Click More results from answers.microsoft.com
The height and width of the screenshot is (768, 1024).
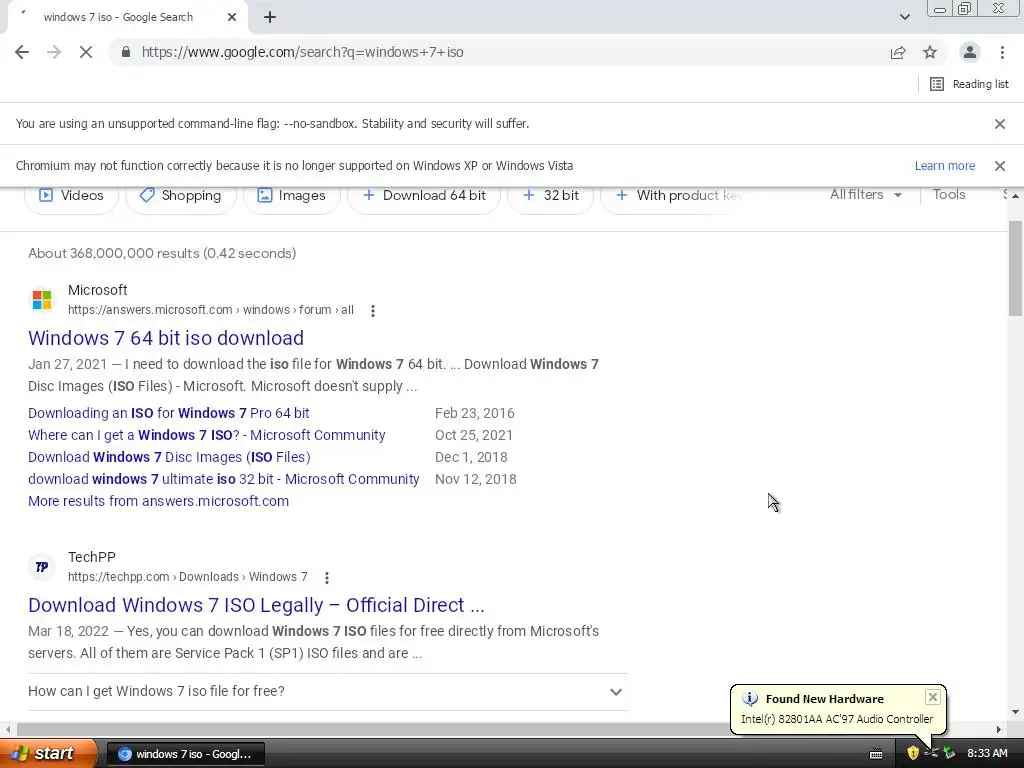pos(158,502)
